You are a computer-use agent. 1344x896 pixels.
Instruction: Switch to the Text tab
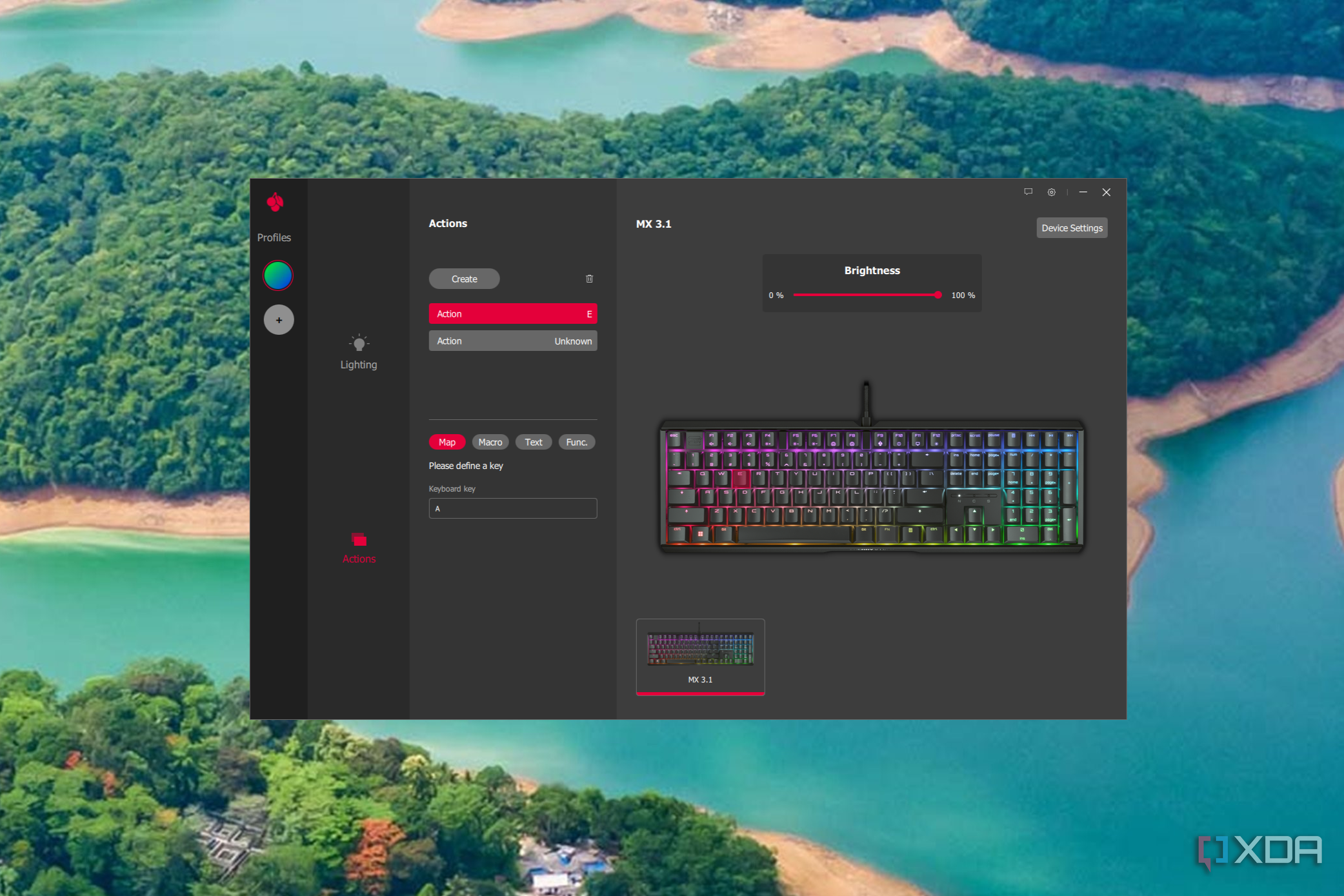point(533,442)
